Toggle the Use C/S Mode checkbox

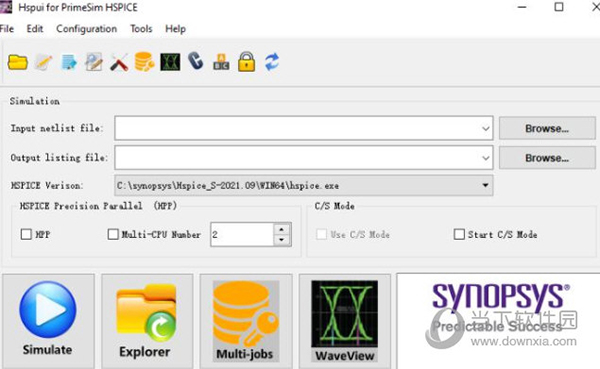pos(321,234)
